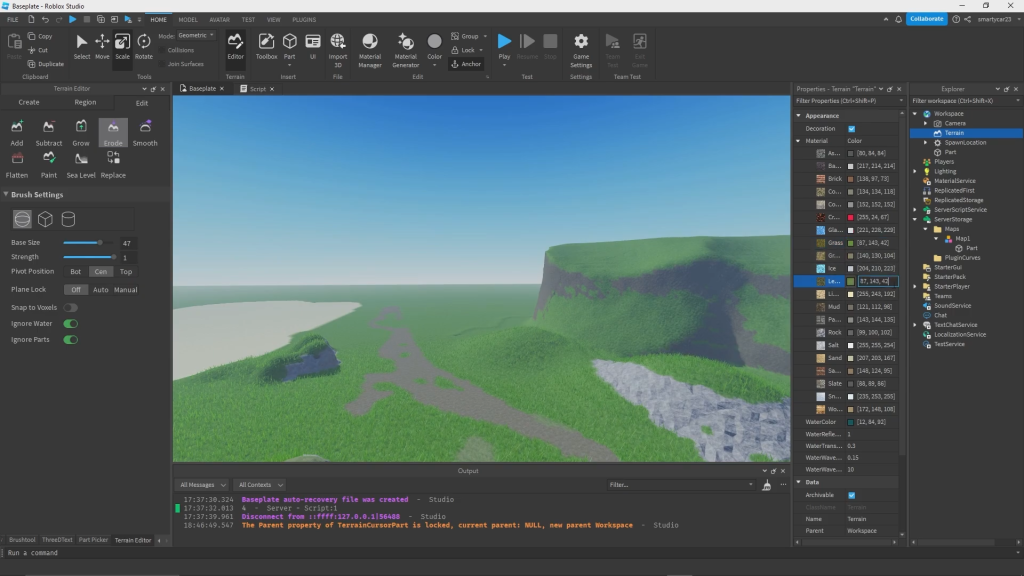Open the Material Manager
The width and height of the screenshot is (1024, 576).
click(x=370, y=50)
